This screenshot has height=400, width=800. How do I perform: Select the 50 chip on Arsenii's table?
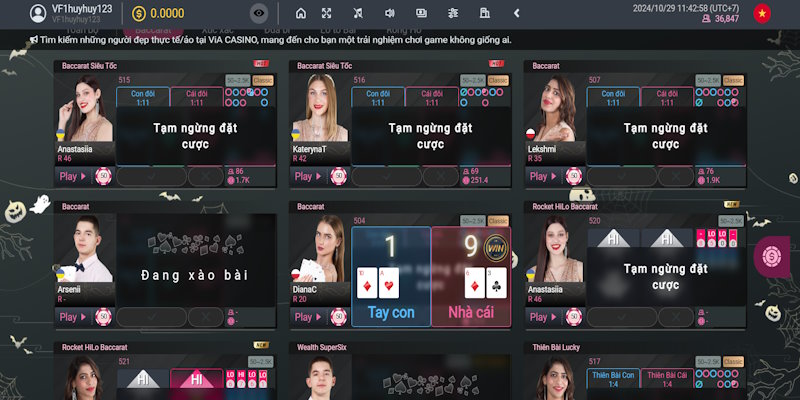click(102, 317)
